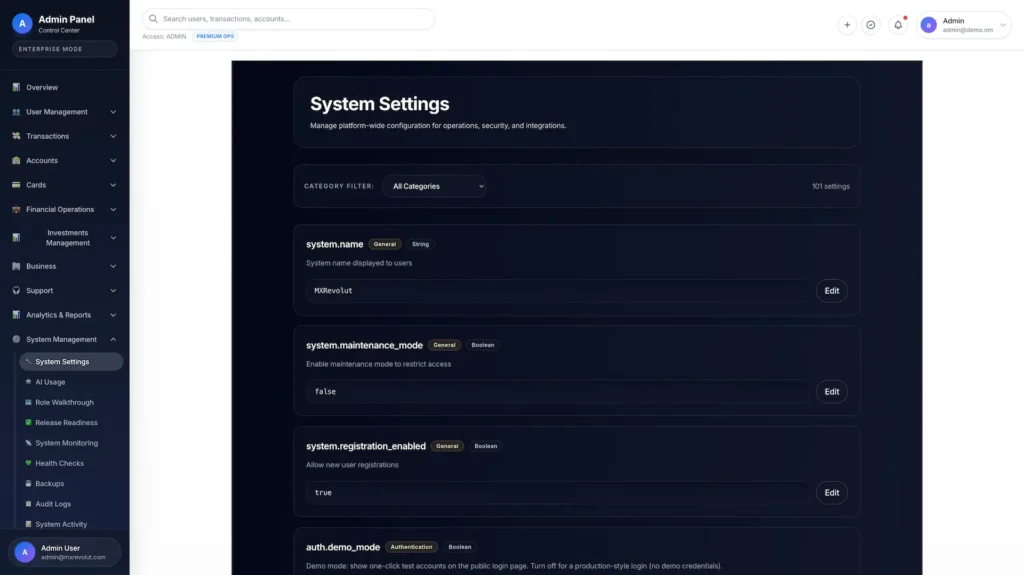Viewport: 1024px width, 575px height.
Task: Click the Backups icon
Action: [x=28, y=484]
